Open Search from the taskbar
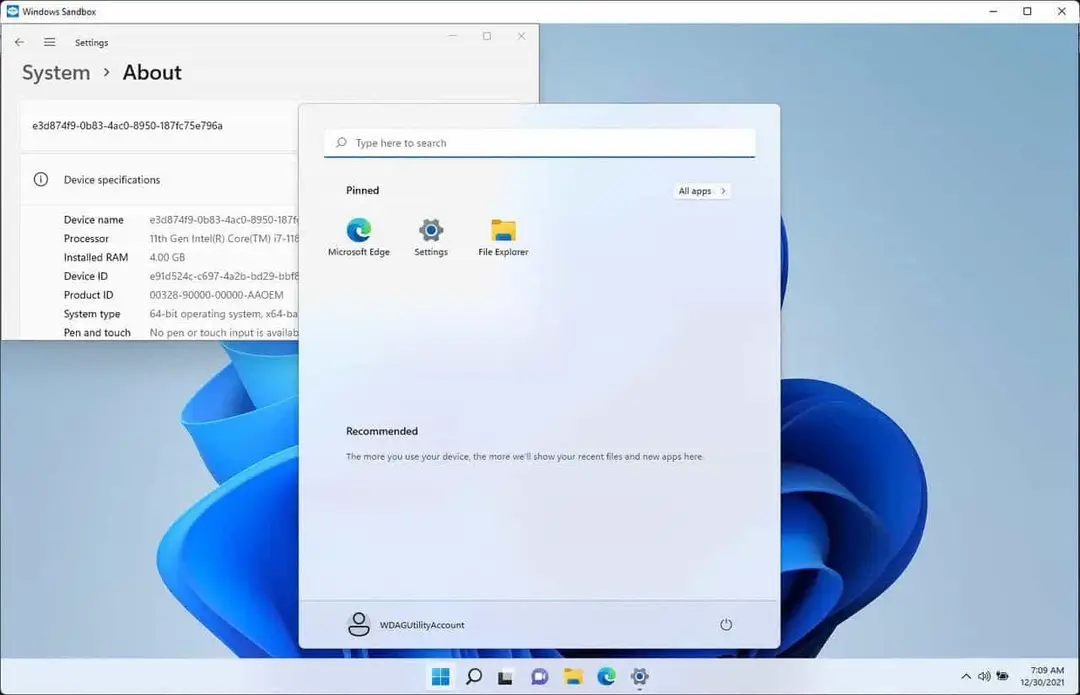 474,676
